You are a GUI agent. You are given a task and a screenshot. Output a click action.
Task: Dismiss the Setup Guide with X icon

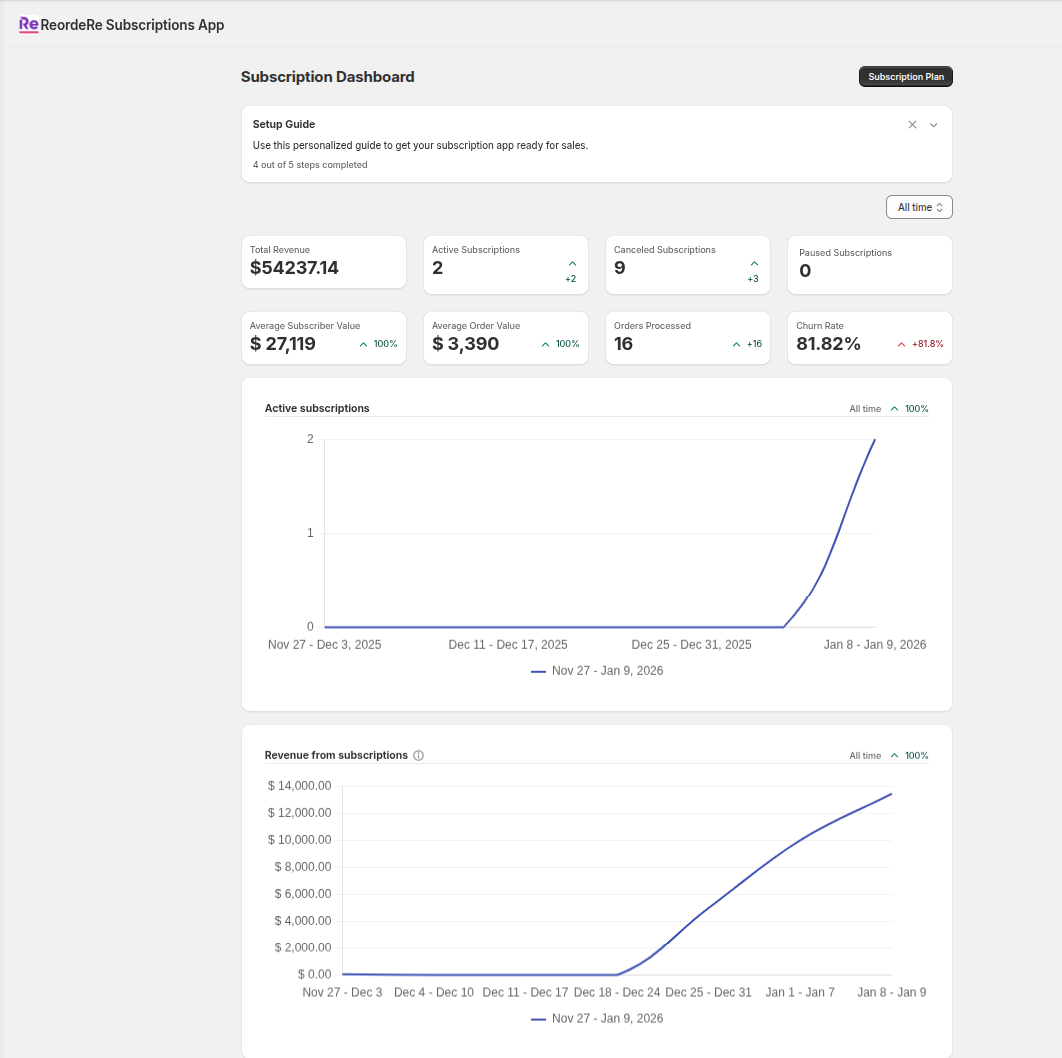click(x=912, y=125)
